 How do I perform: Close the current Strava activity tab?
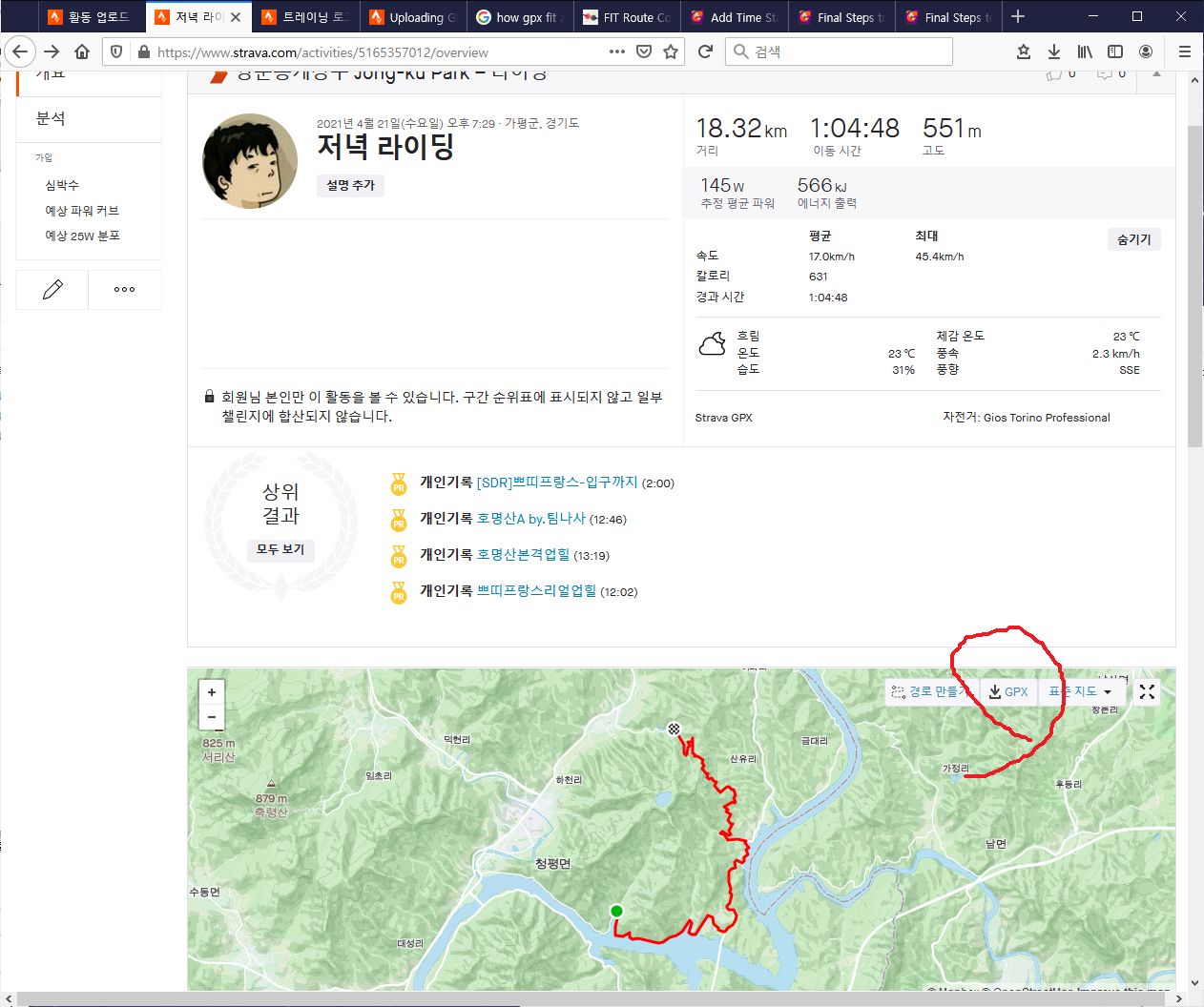[236, 17]
